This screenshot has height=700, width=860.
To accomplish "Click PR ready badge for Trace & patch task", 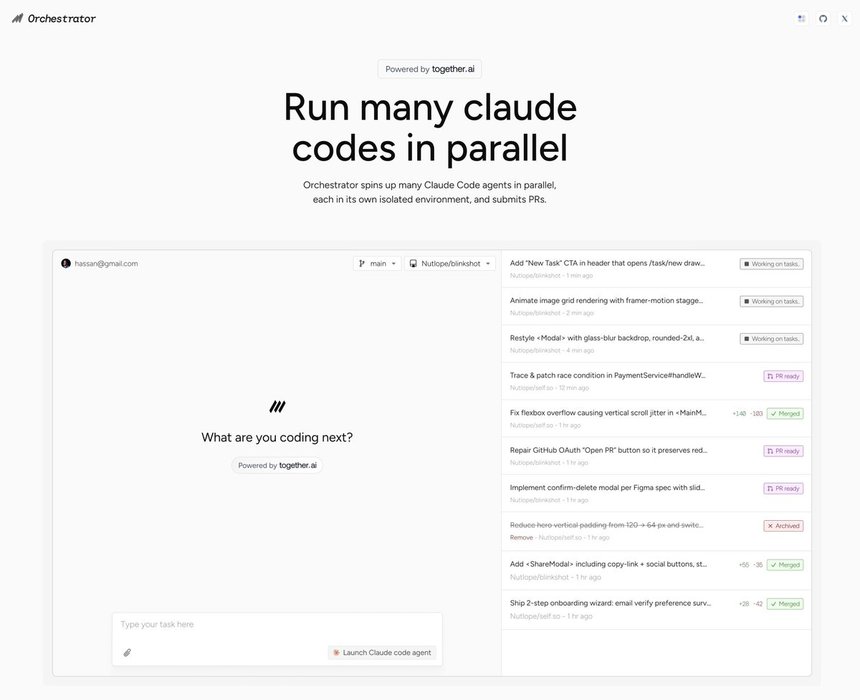I will click(783, 376).
